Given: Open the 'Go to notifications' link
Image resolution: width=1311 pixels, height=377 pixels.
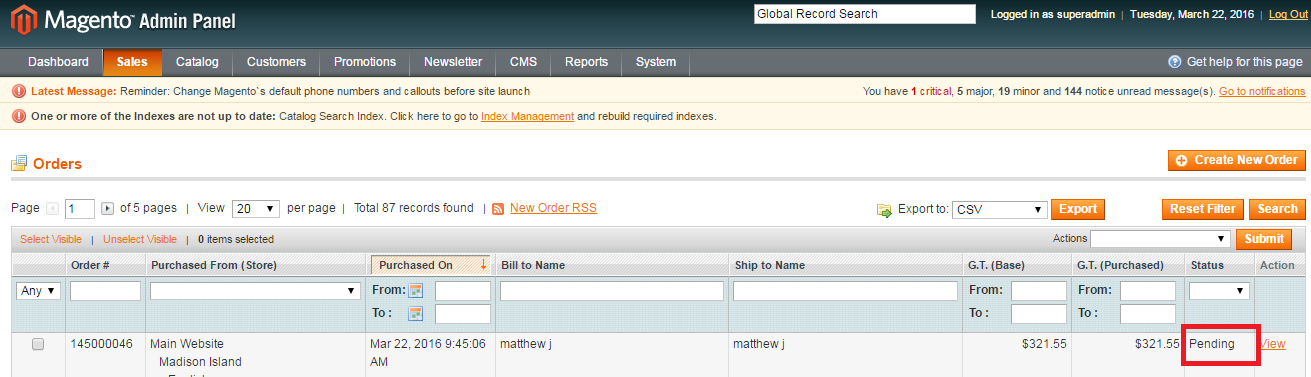Looking at the screenshot, I should point(1262,91).
